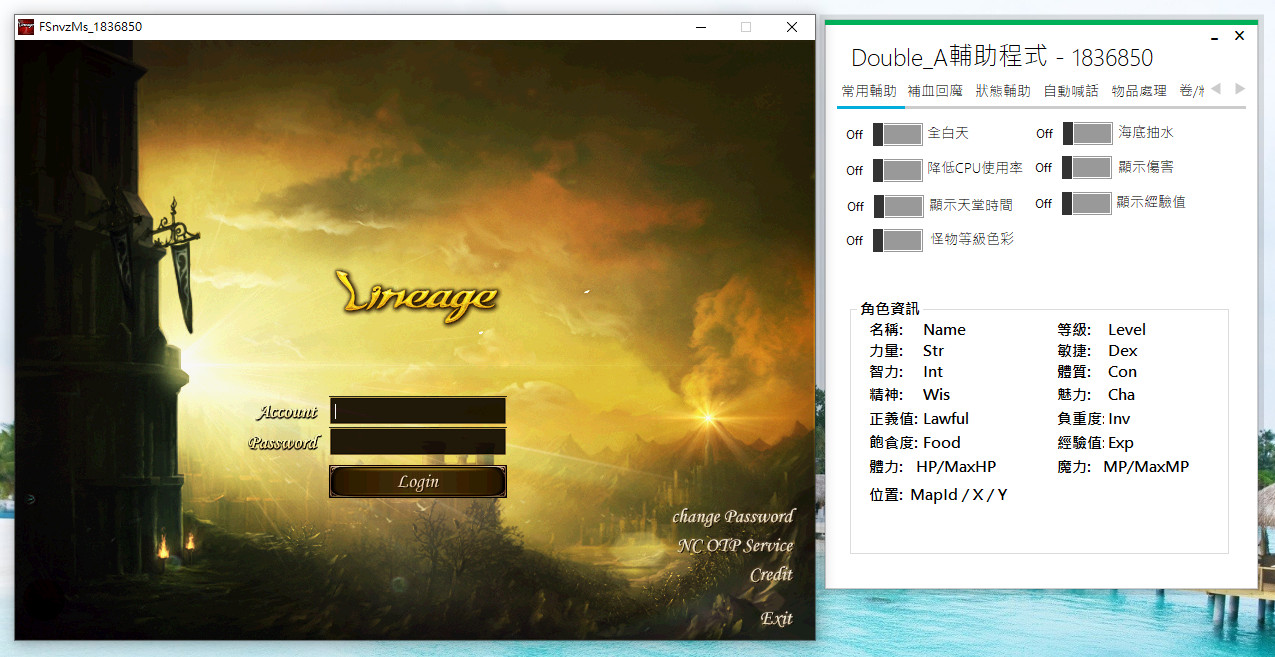Click the Login button
This screenshot has width=1275, height=657.
tap(418, 481)
